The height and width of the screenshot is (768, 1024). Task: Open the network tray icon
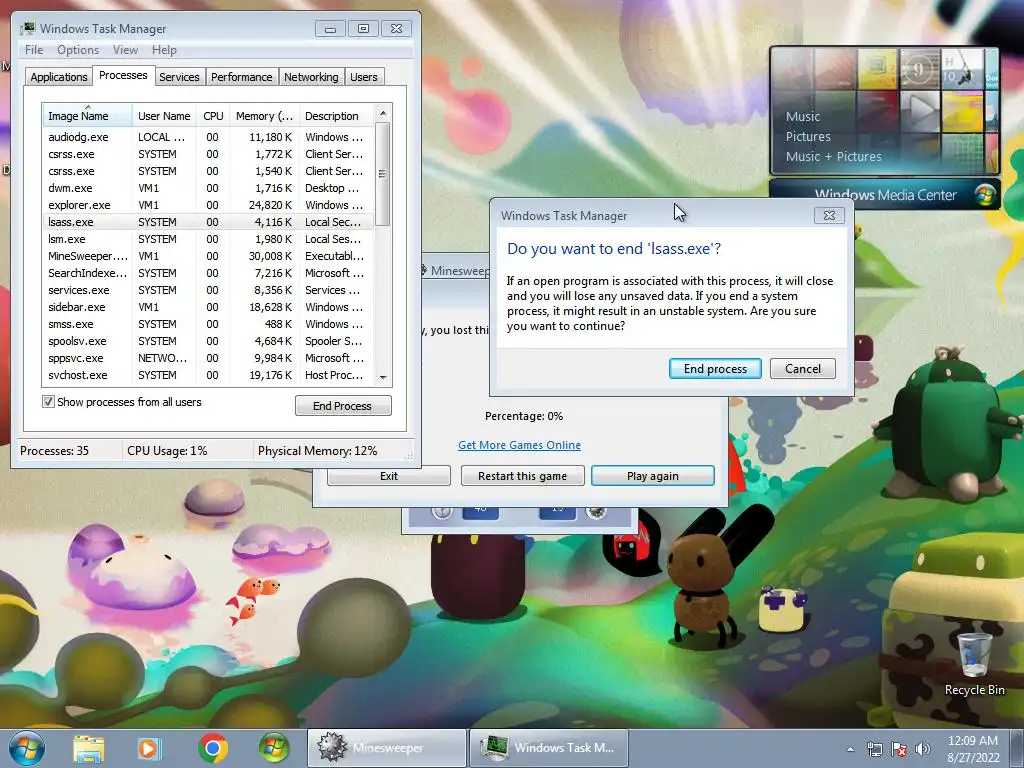874,749
